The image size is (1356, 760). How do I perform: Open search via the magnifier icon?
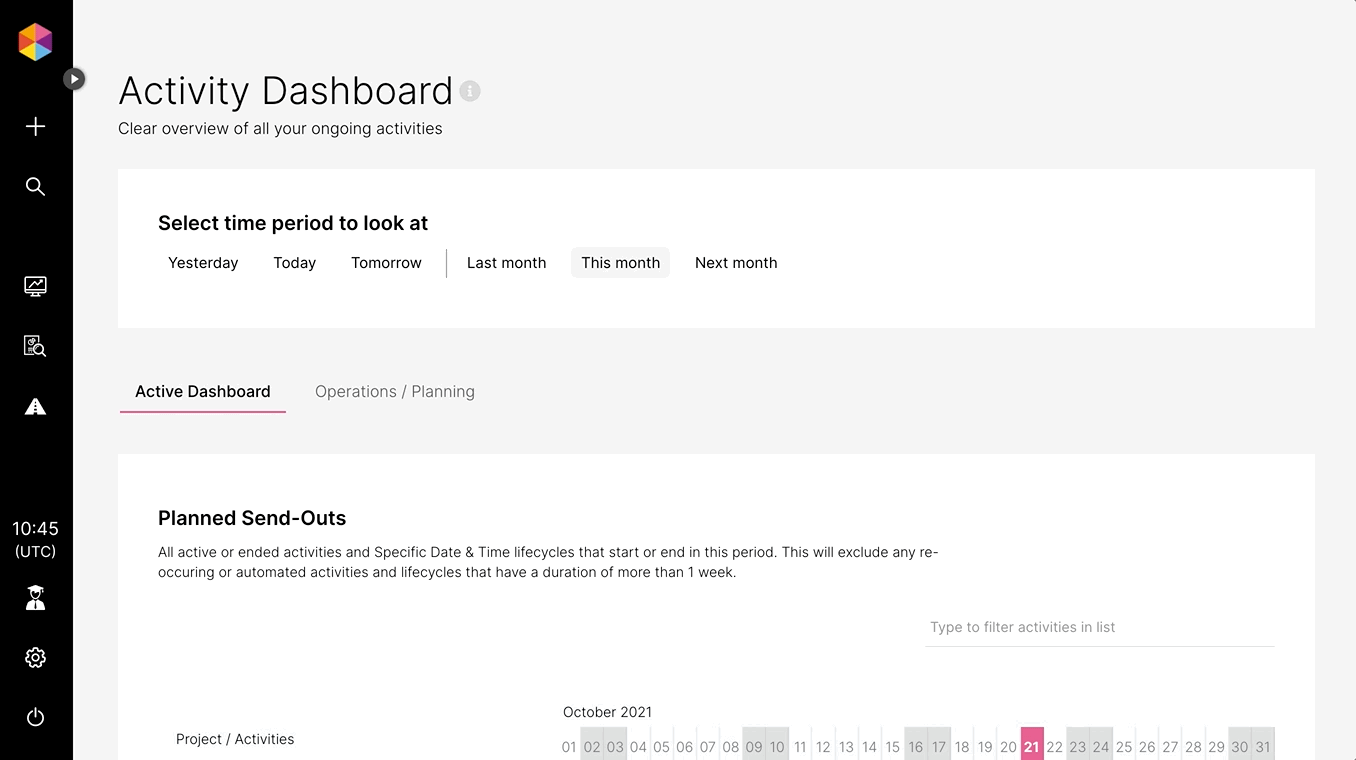35,186
